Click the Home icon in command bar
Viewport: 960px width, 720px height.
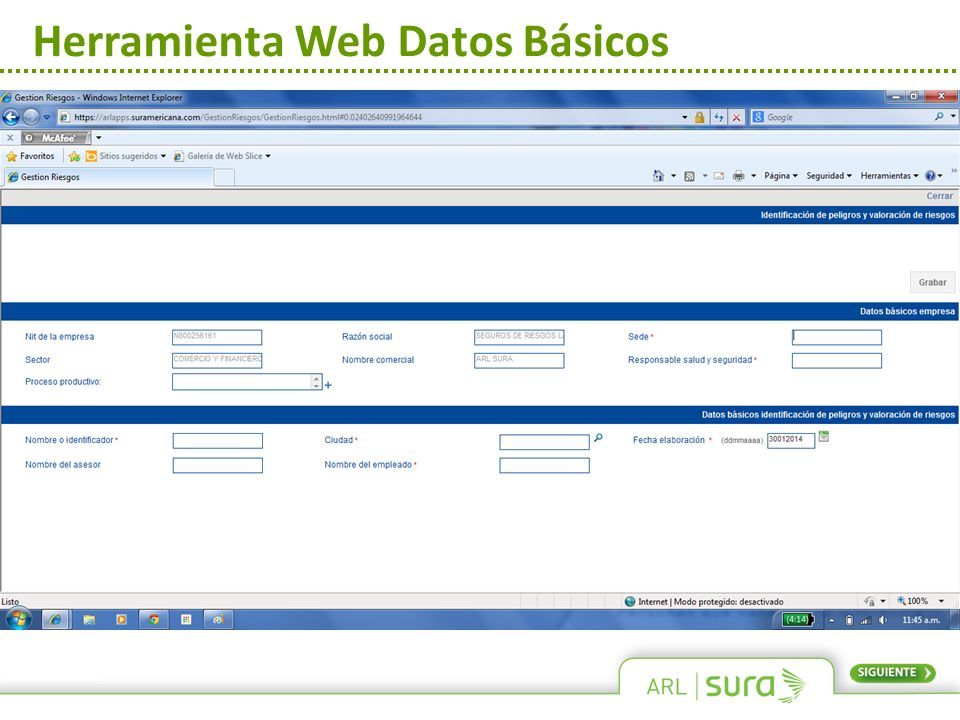click(658, 176)
